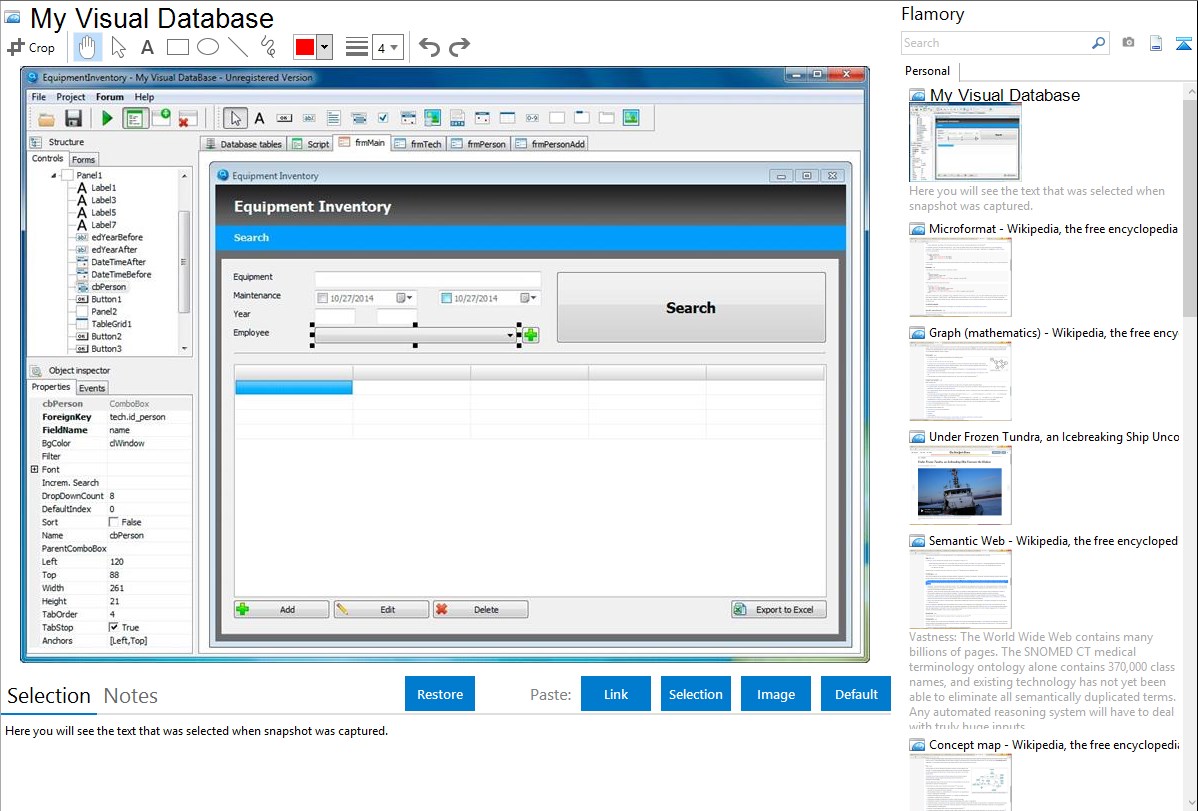This screenshot has width=1198, height=811.
Task: Activate the hand pan tool
Action: coord(87,47)
